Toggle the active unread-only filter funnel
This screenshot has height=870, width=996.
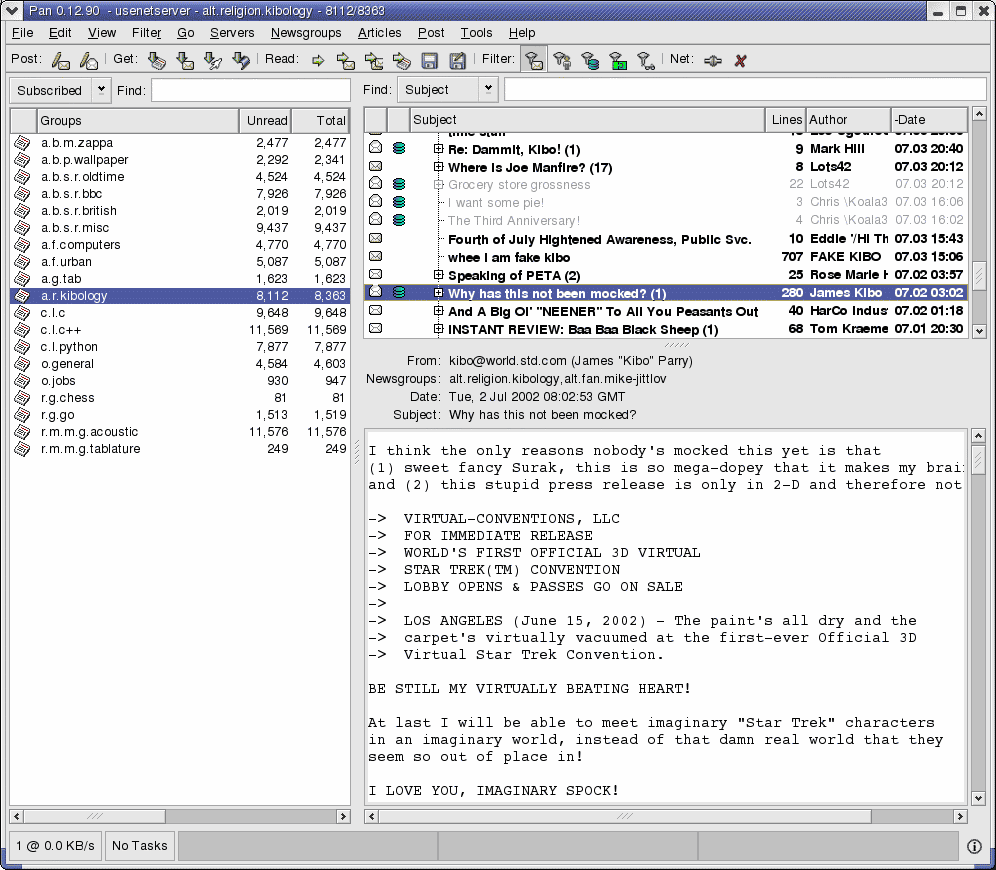coord(534,60)
